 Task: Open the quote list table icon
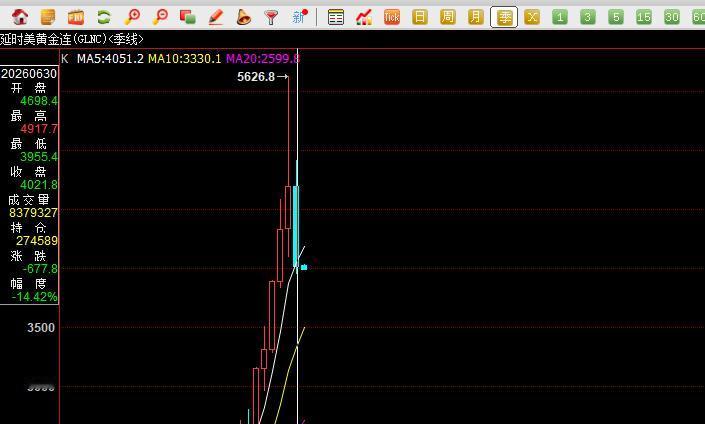point(335,18)
